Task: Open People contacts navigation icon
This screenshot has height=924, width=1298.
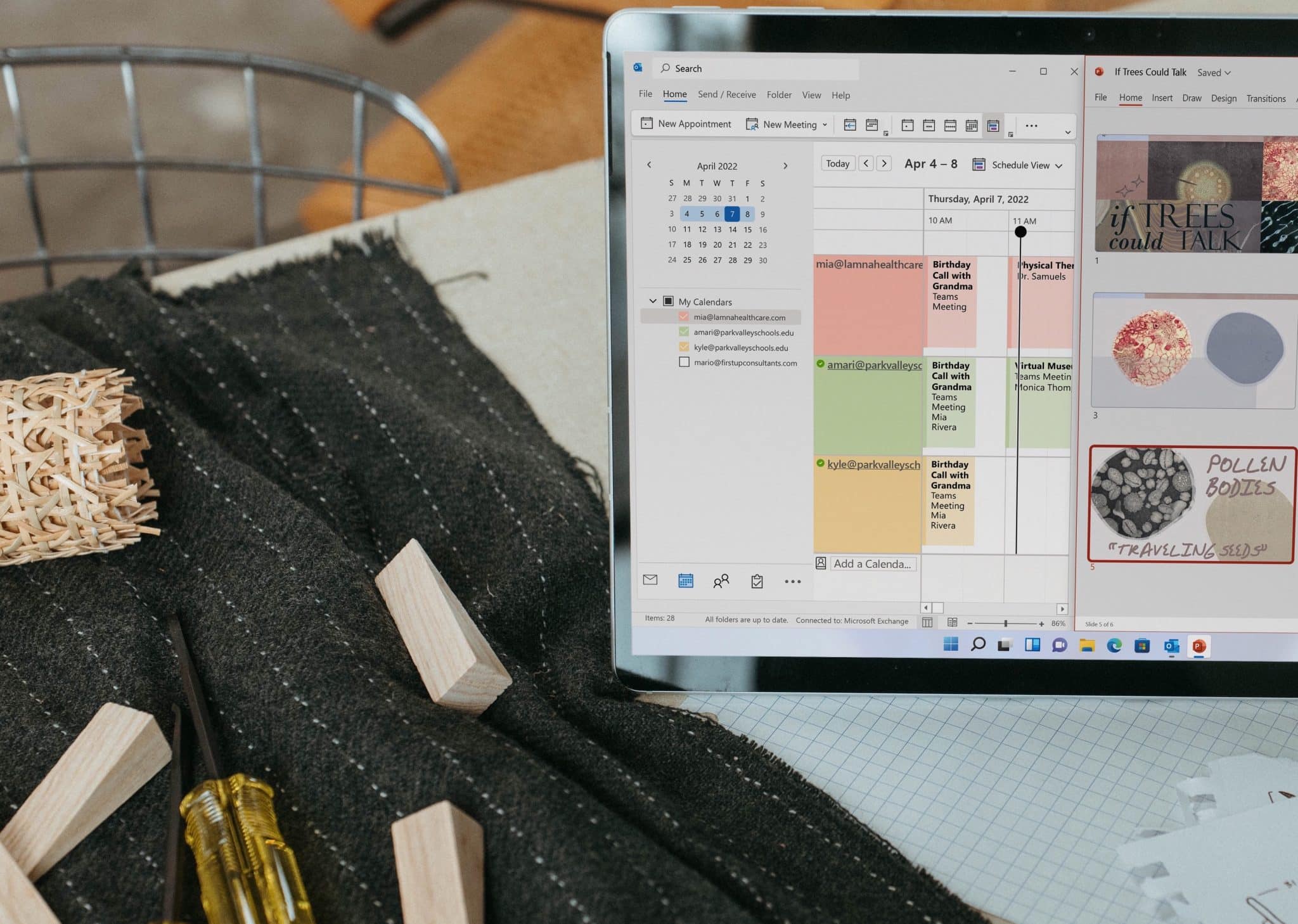Action: [x=721, y=581]
